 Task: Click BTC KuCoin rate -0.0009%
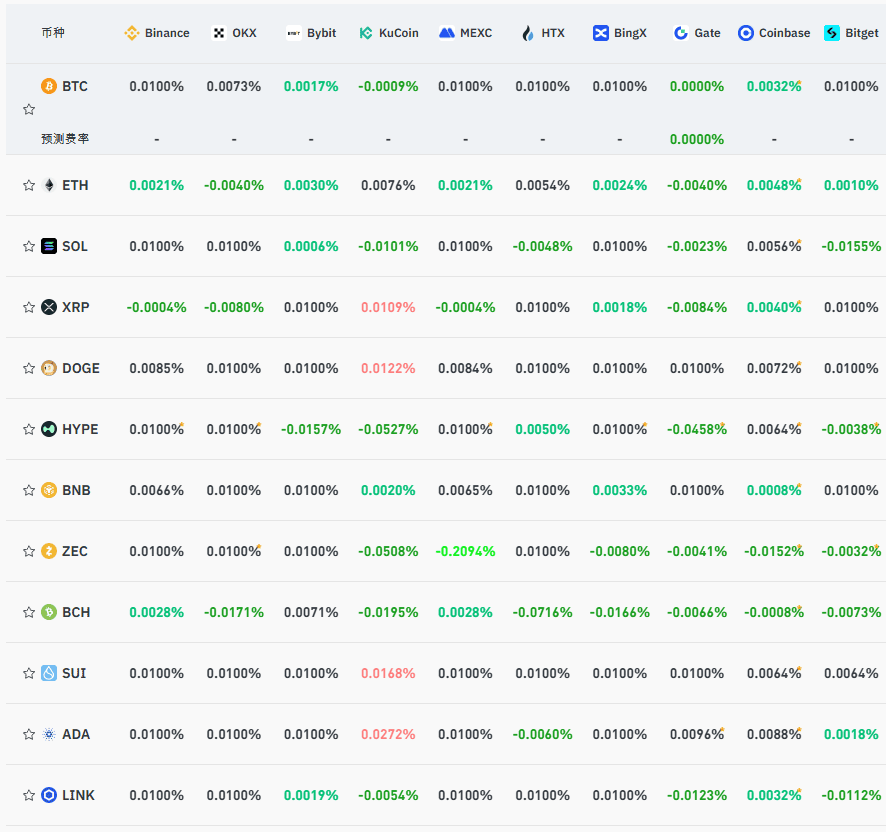388,86
